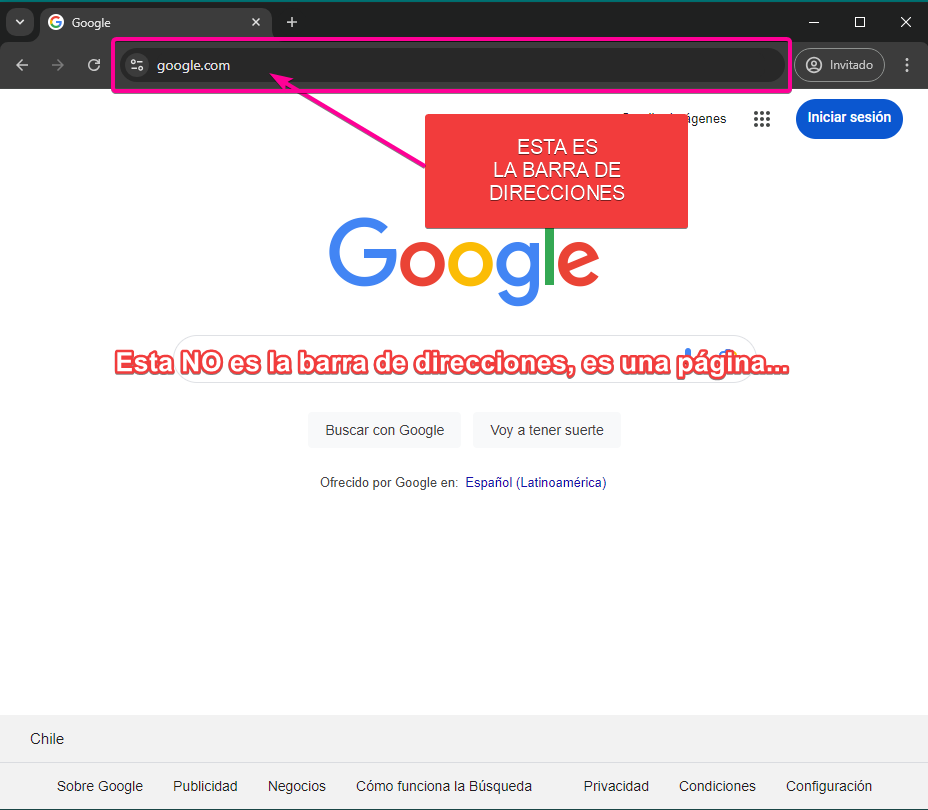Viewport: 928px width, 810px height.
Task: Open site information icon beside google.com
Action: tap(137, 65)
